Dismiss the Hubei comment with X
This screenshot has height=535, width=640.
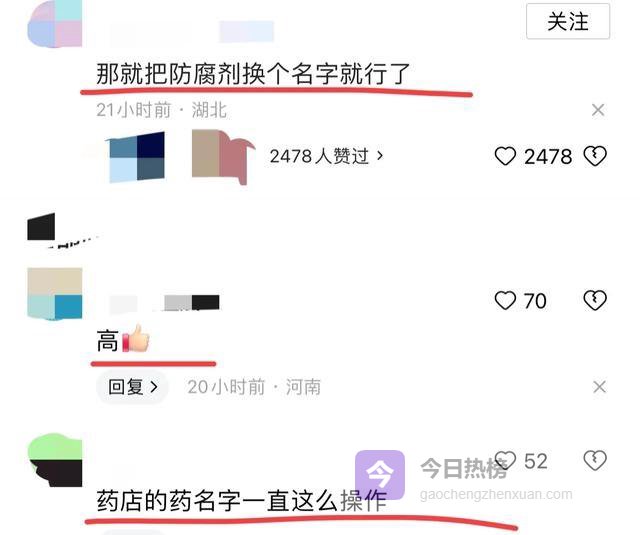[598, 110]
